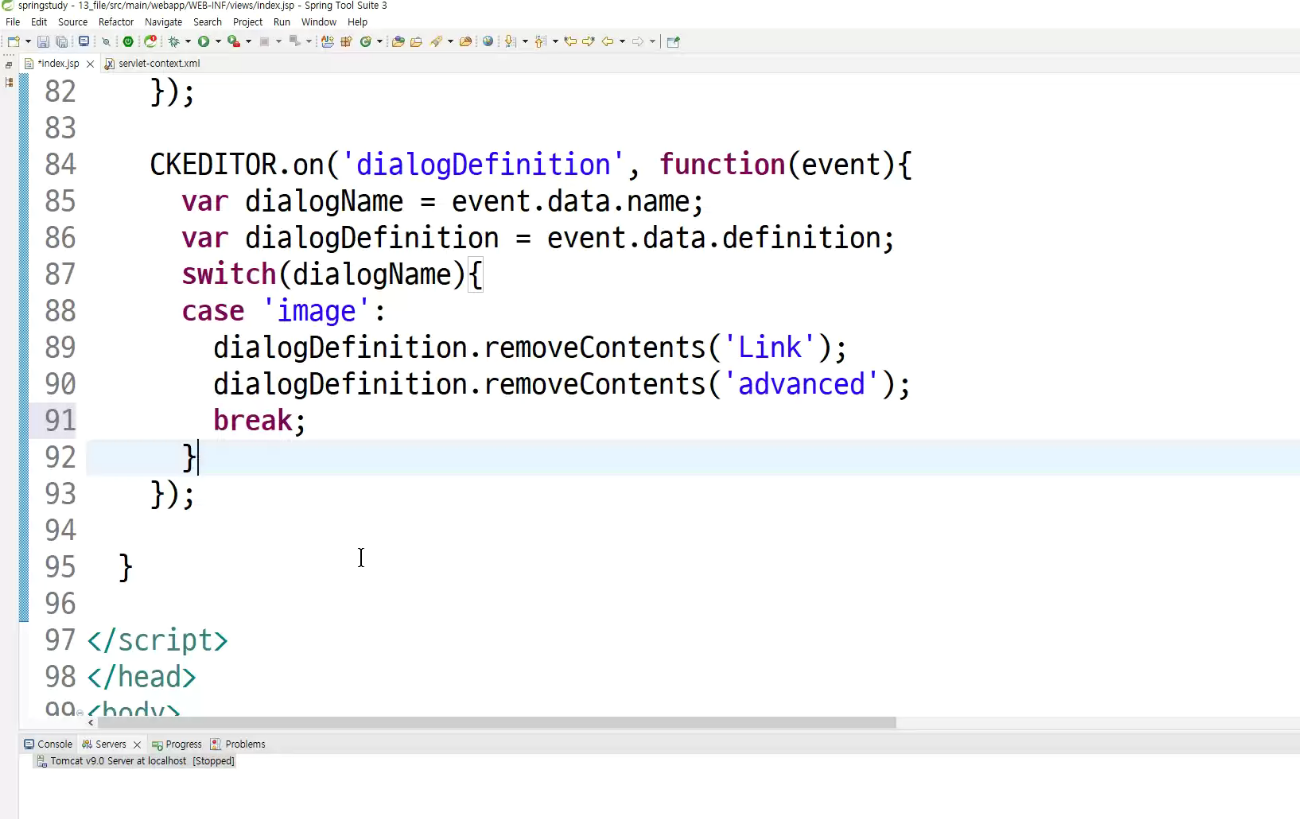
Task: Navigate Forward with the grey right arrow
Action: (x=637, y=42)
